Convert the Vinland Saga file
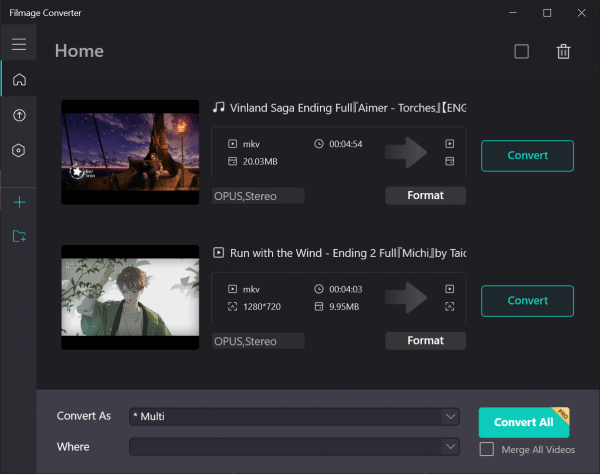The height and width of the screenshot is (474, 600). pyautogui.click(x=527, y=156)
